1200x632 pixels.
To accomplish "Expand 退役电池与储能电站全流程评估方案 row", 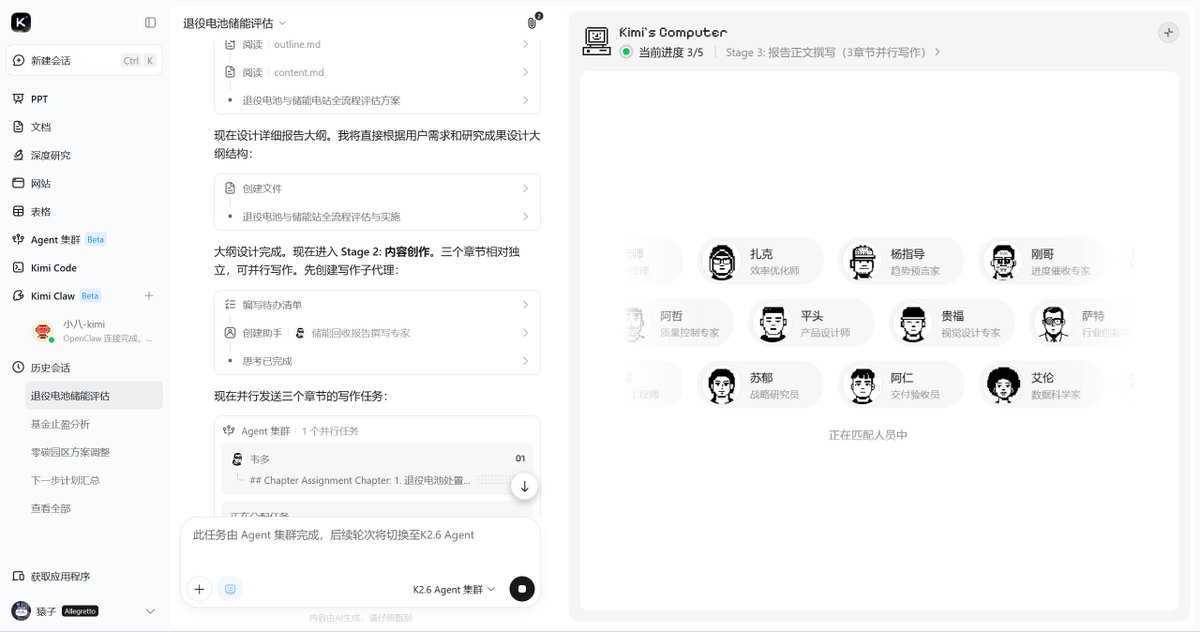I will point(377,100).
